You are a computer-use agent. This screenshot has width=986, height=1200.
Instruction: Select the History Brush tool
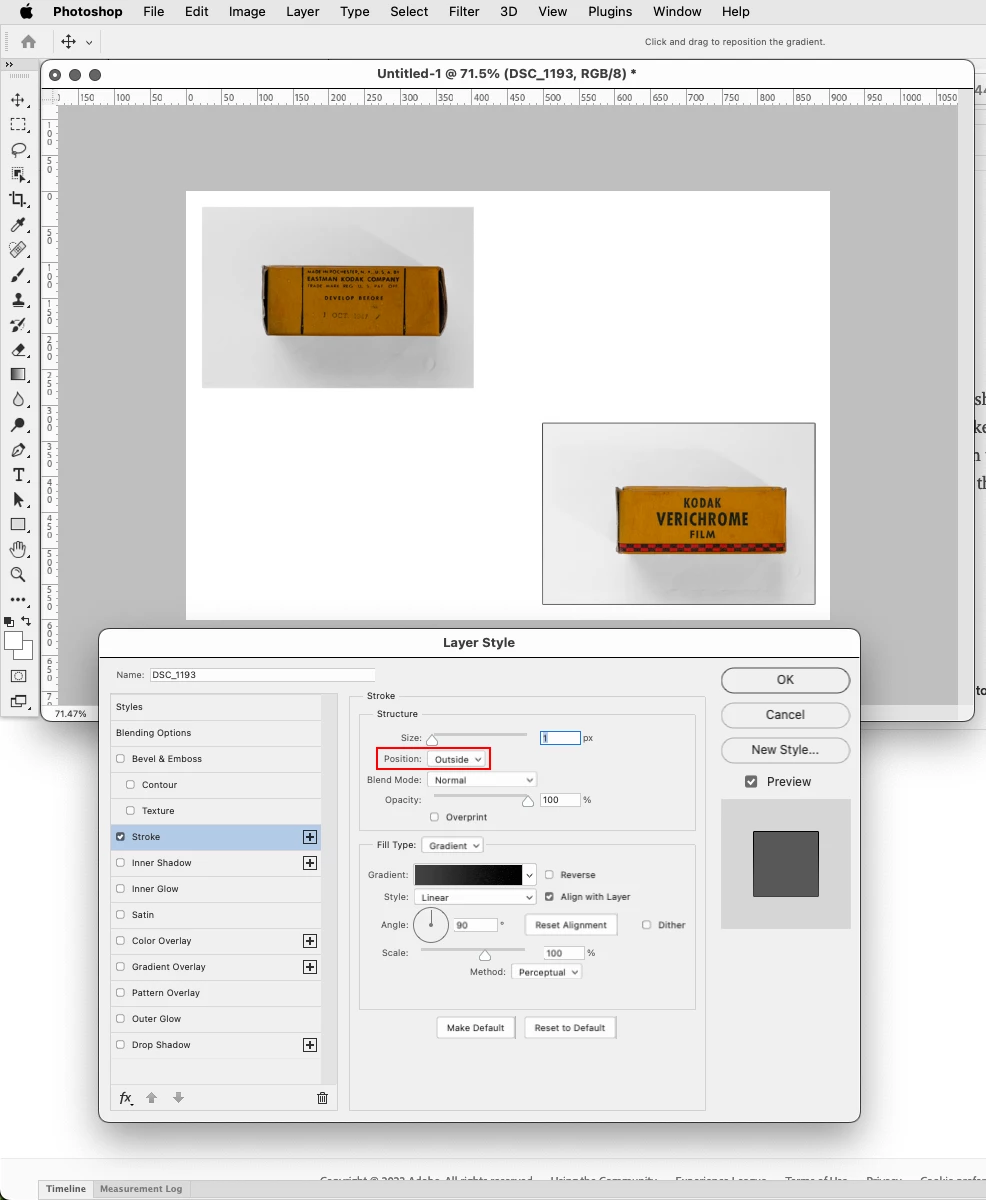[18, 325]
